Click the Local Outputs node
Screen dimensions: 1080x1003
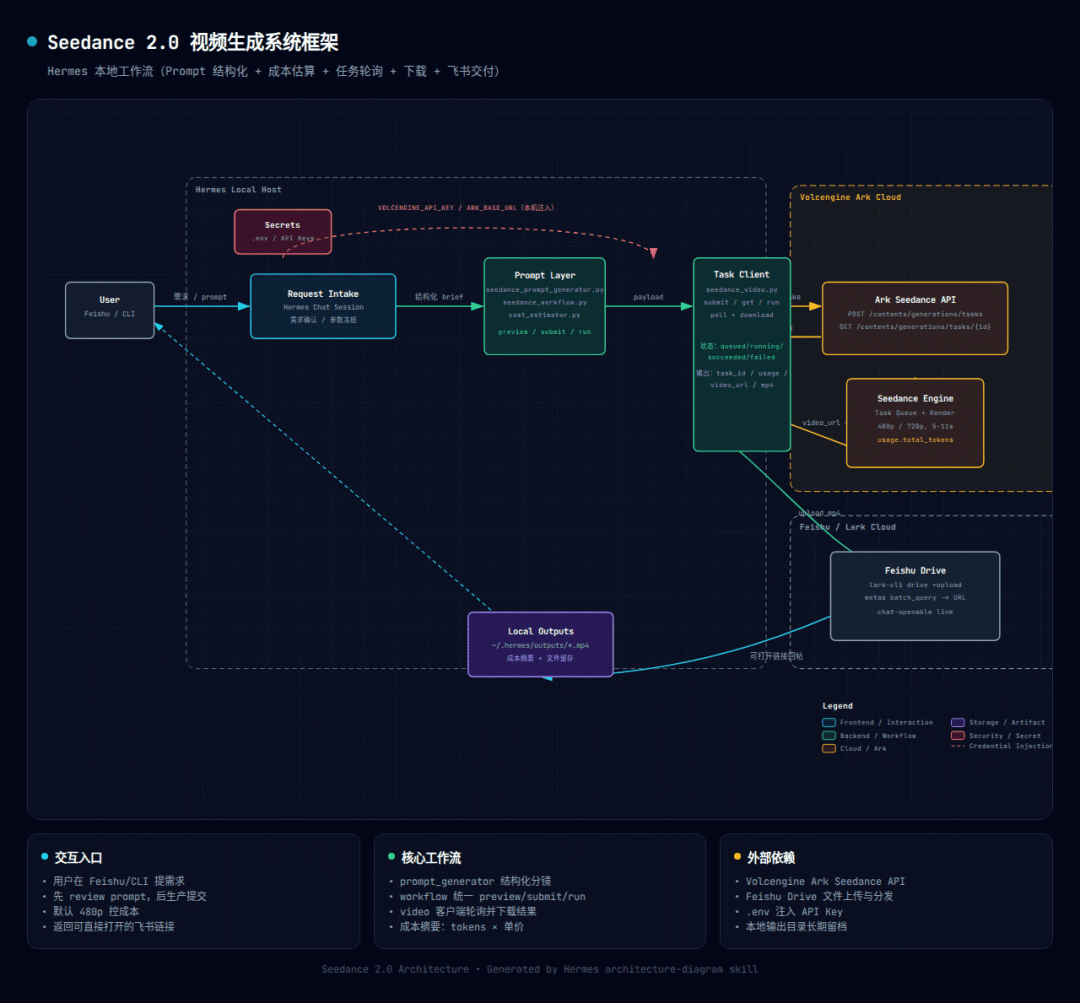click(540, 644)
